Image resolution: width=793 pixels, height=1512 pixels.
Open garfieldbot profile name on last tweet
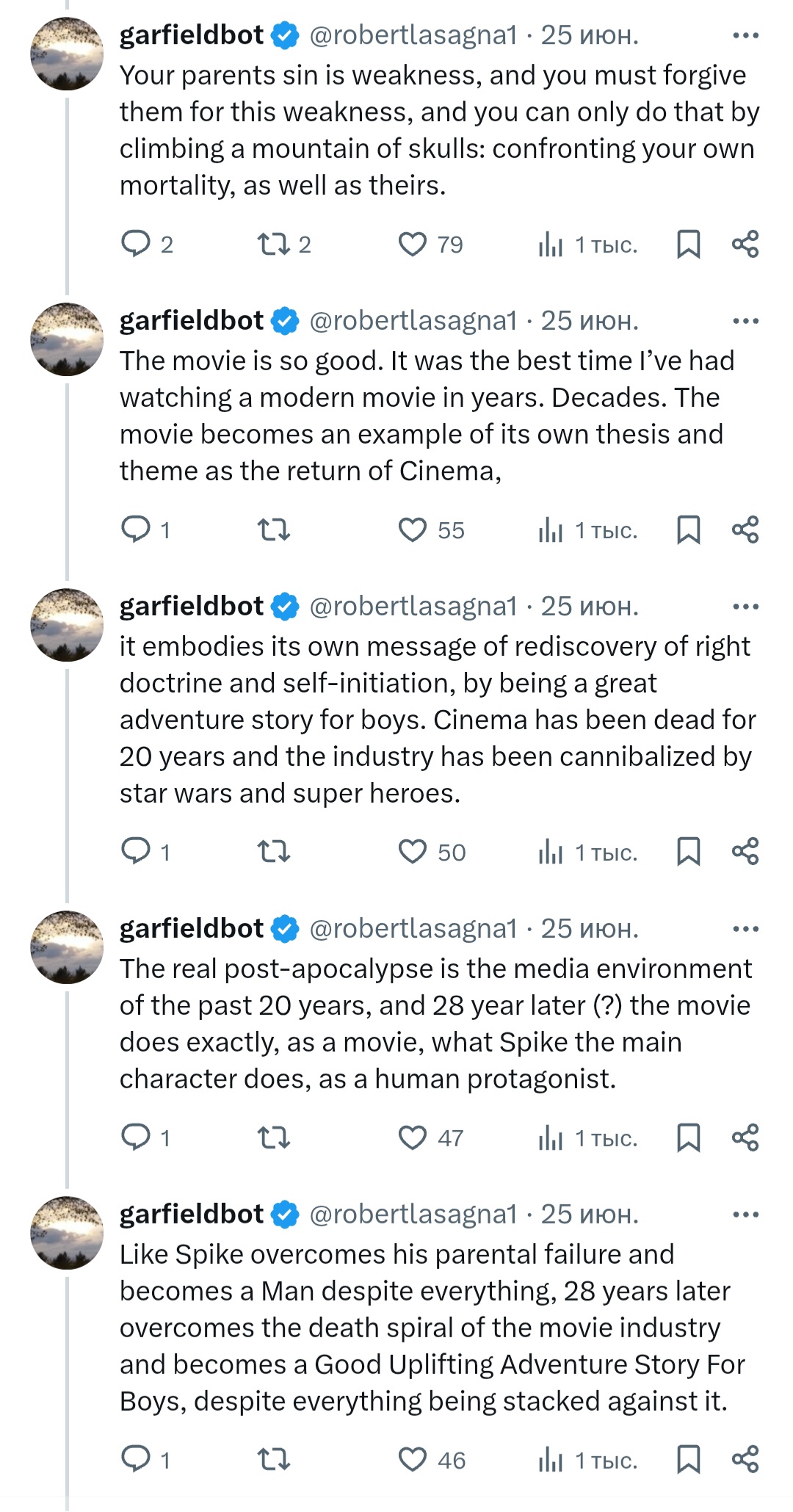tap(191, 1215)
